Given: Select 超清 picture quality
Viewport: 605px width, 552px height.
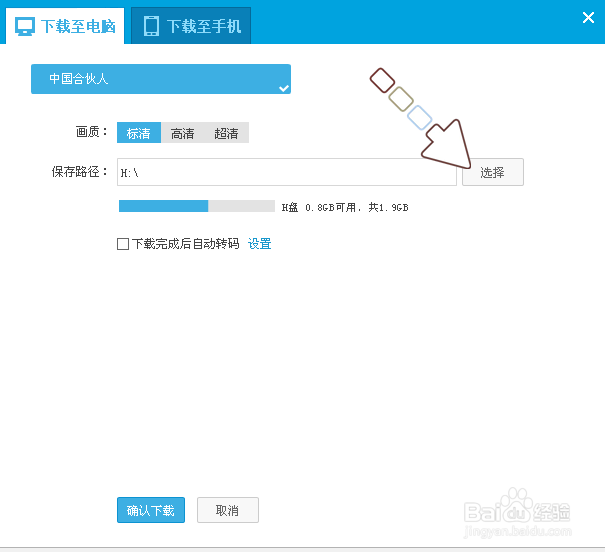Looking at the screenshot, I should (226, 133).
